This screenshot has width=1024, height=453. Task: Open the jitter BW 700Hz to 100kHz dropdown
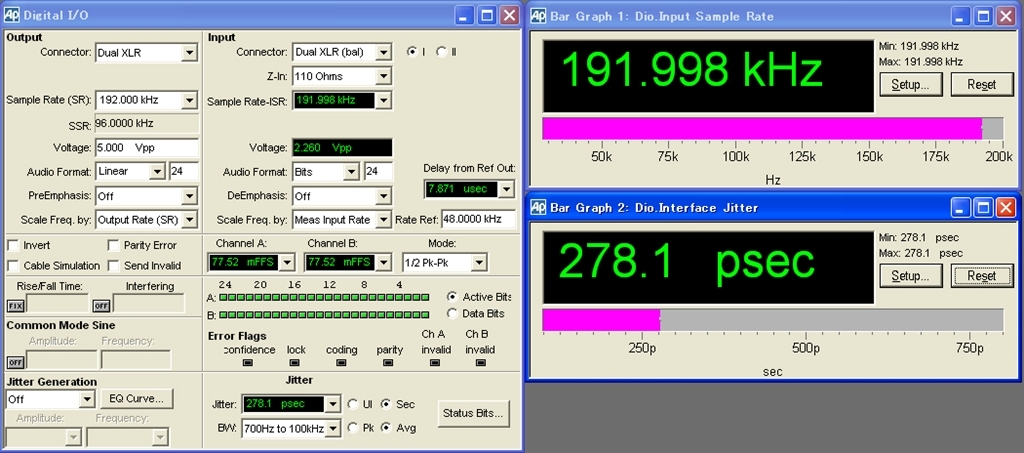tap(332, 428)
